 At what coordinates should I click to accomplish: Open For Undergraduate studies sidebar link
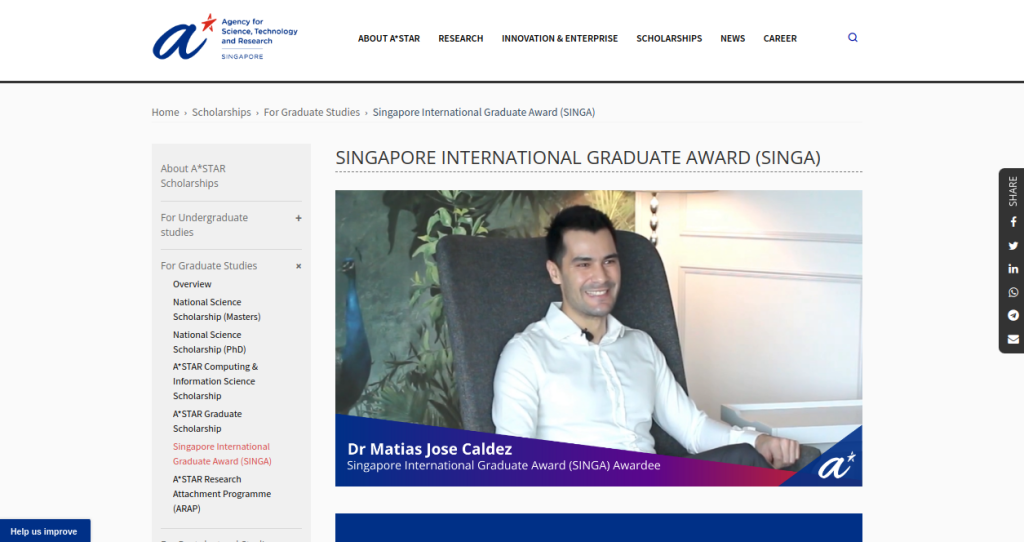[x=204, y=225]
